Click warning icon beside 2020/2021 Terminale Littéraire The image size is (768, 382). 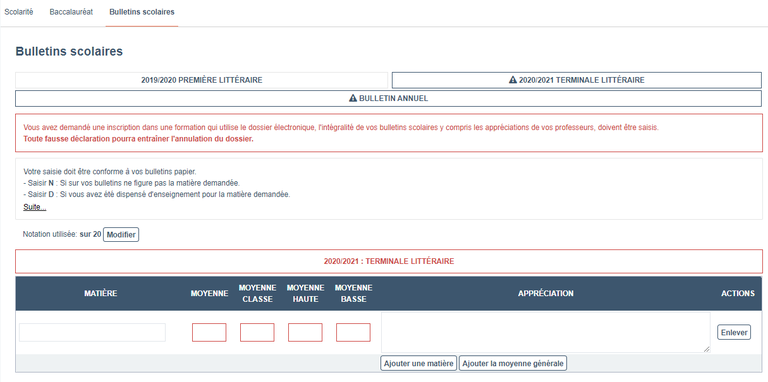click(513, 80)
